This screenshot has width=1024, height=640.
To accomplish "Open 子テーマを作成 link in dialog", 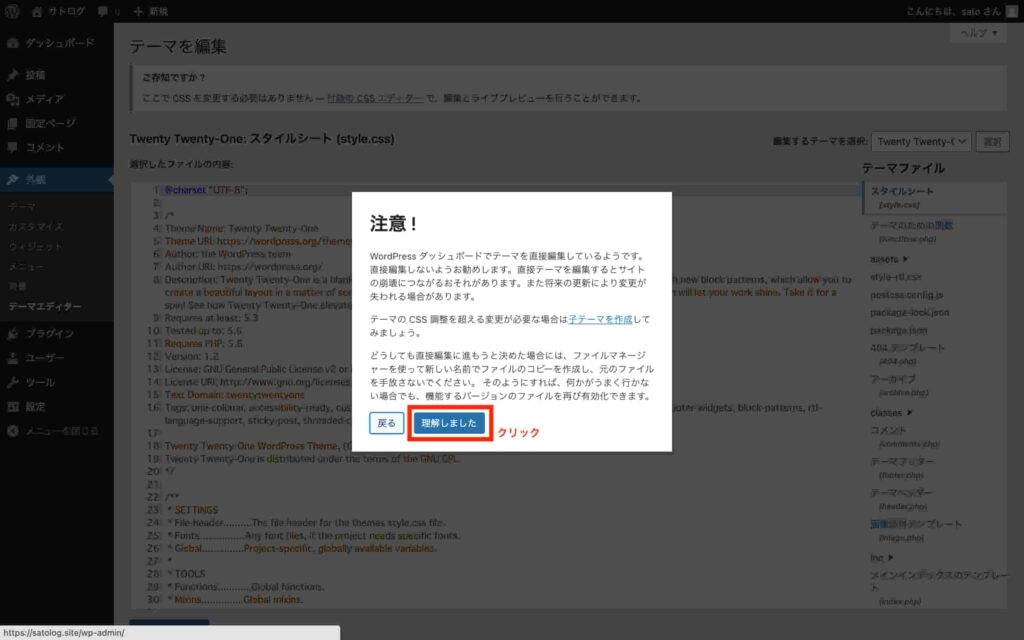I will click(600, 319).
